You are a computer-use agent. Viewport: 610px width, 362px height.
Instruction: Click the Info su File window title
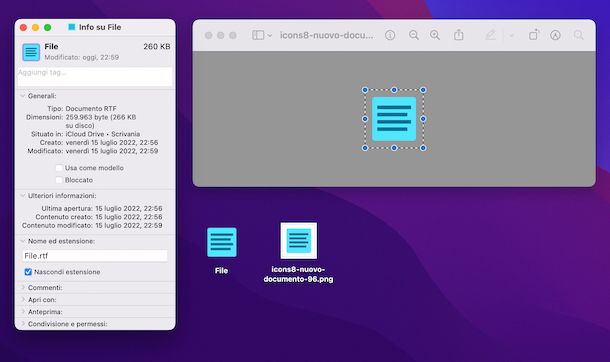pyautogui.click(x=100, y=27)
